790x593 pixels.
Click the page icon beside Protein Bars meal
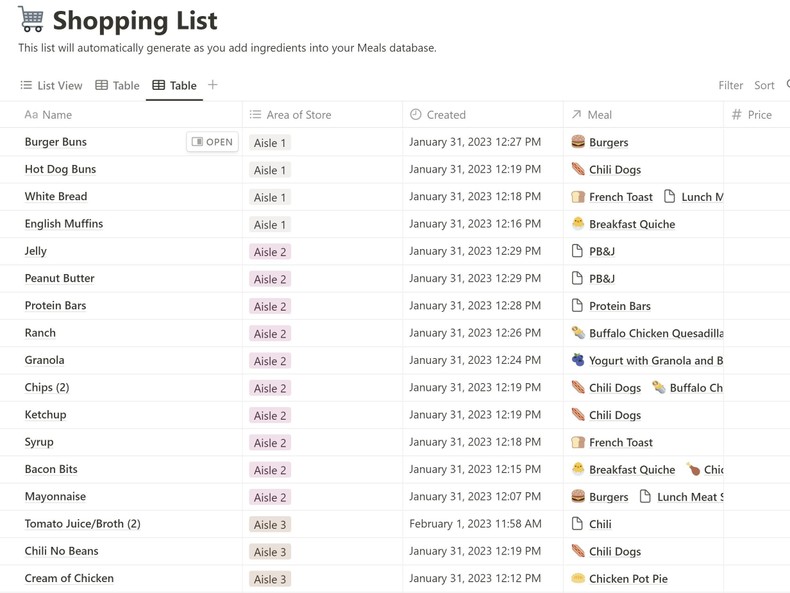coord(577,306)
